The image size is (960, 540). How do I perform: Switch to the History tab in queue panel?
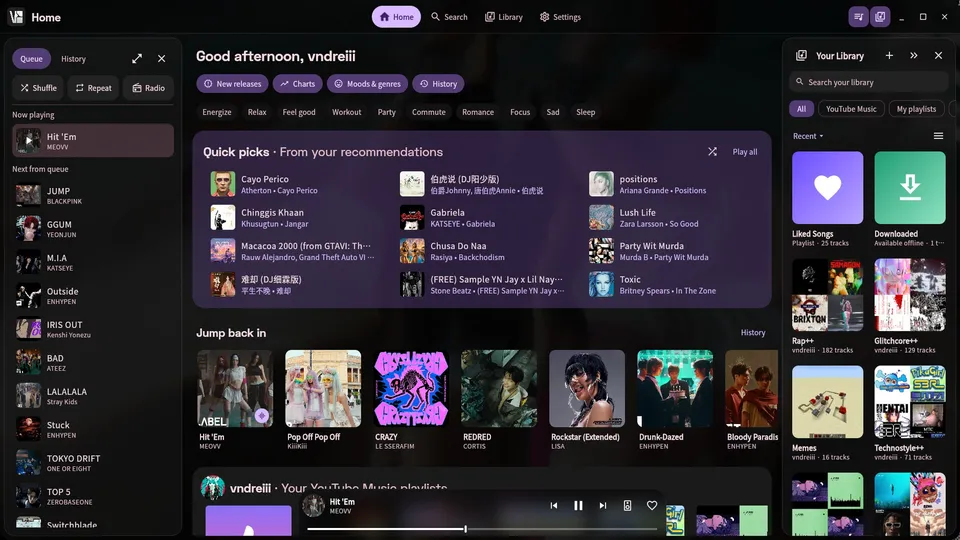73,59
